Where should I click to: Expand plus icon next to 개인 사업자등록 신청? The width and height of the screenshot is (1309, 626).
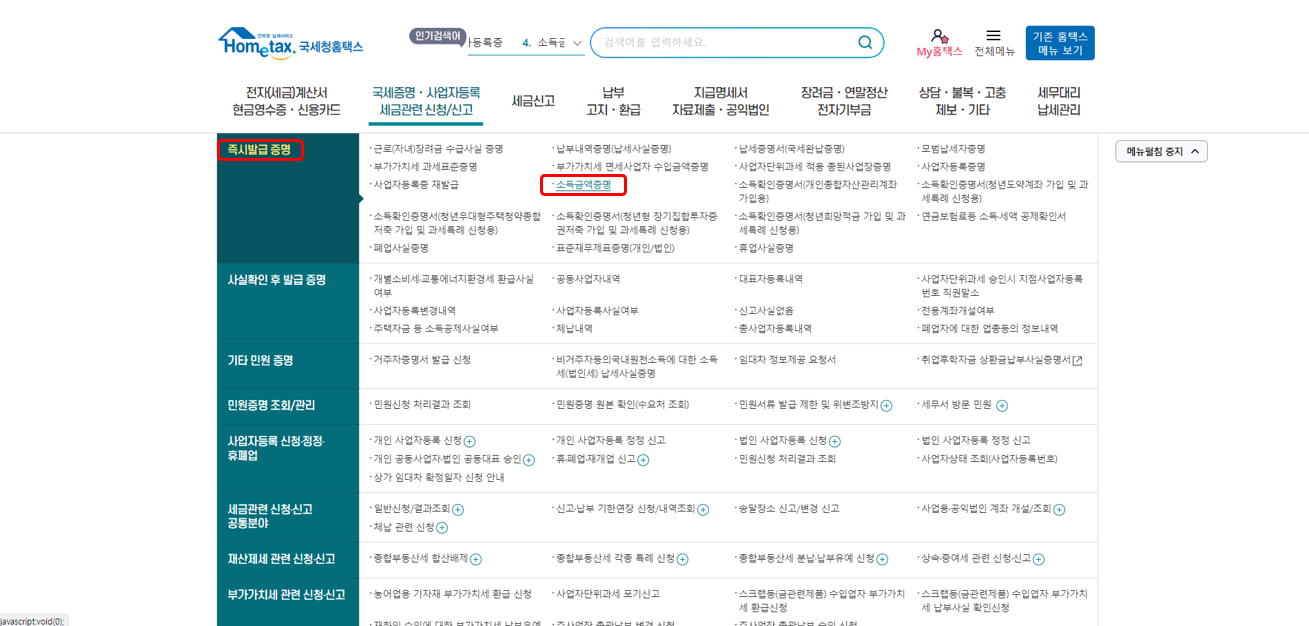point(470,441)
